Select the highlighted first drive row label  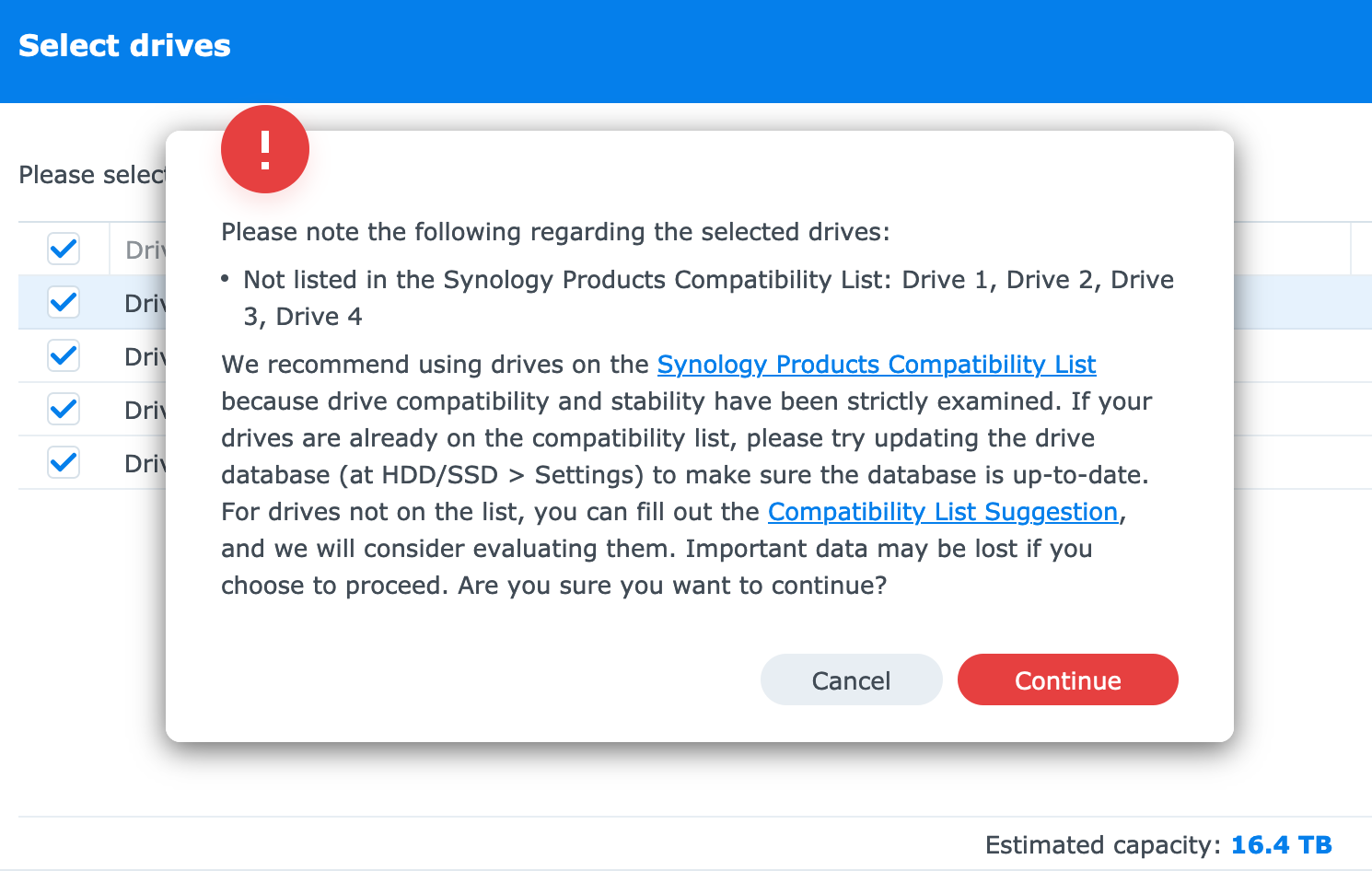pyautogui.click(x=145, y=303)
